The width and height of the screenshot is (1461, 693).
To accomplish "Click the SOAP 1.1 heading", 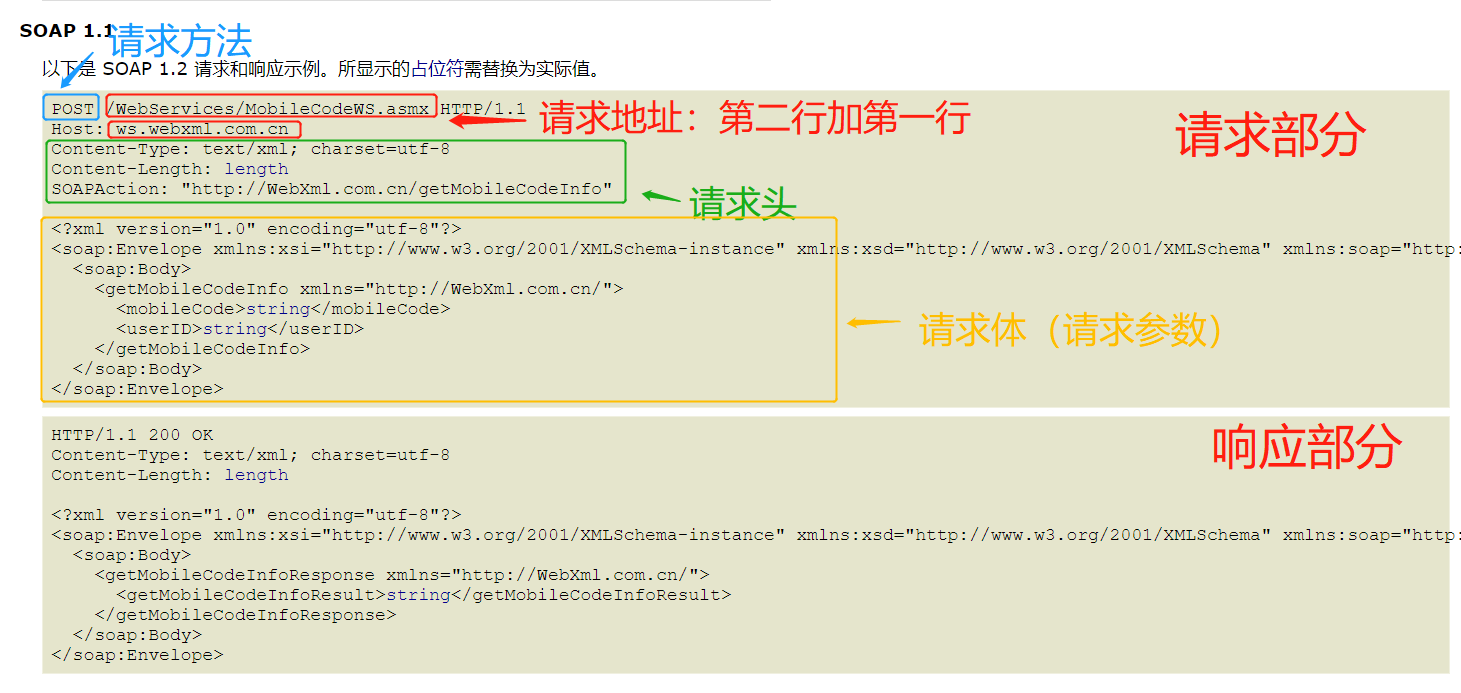I will click(67, 31).
